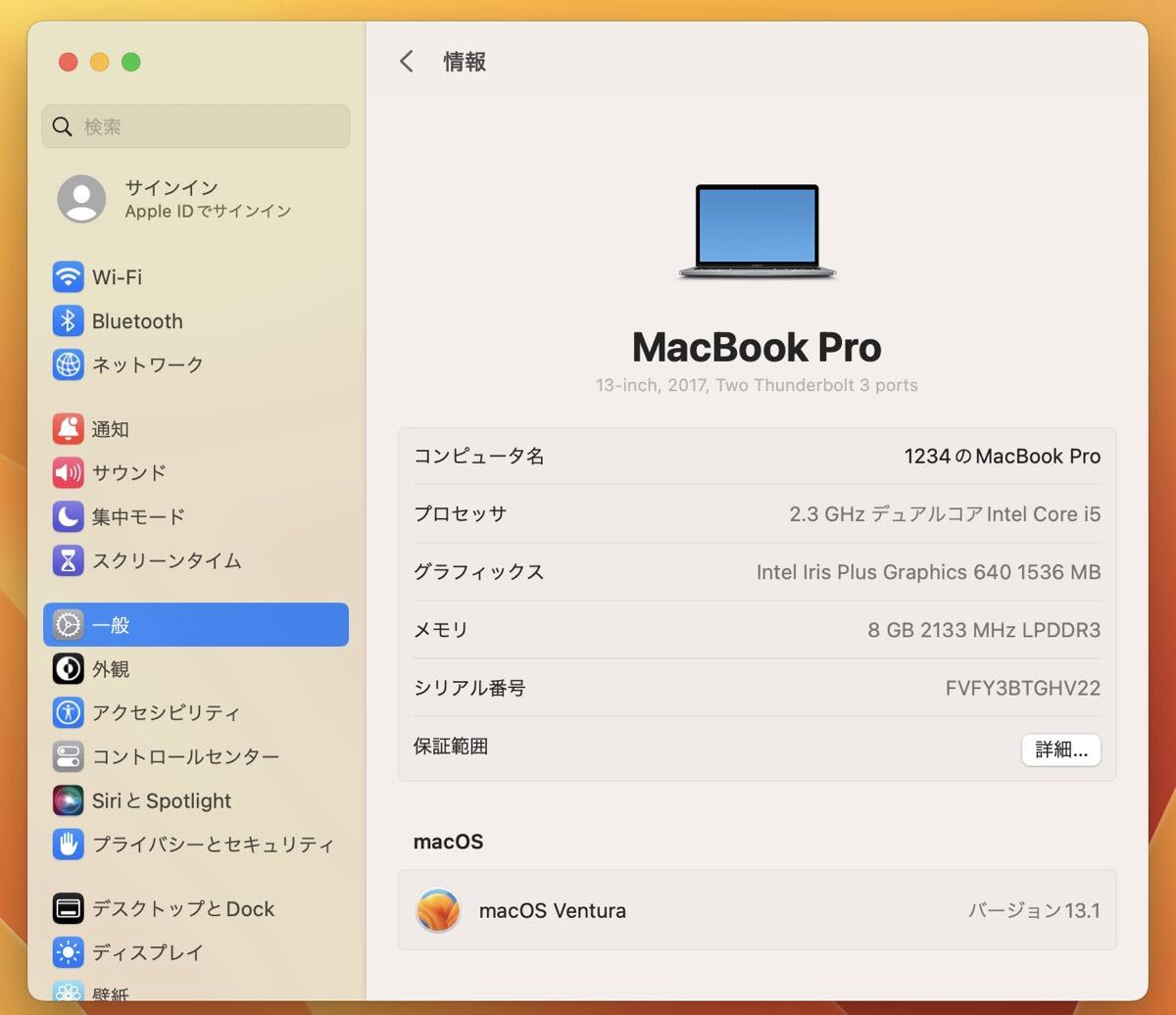1176x1015 pixels.
Task: Select the コントロールセンター icon
Action: 68,756
